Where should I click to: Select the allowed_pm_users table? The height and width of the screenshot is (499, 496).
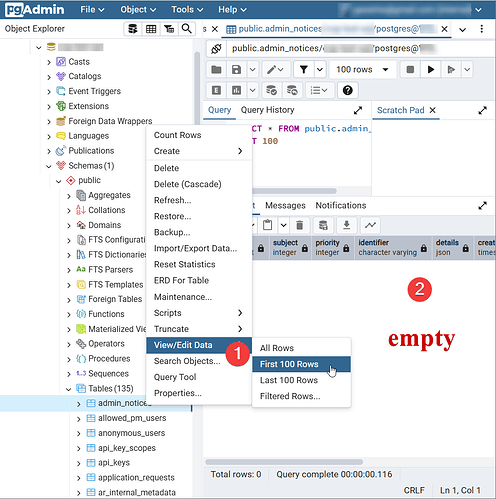click(x=132, y=418)
